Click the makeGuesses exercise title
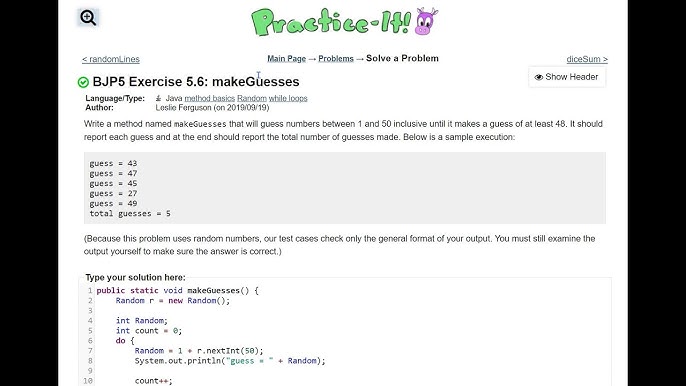 [196, 82]
